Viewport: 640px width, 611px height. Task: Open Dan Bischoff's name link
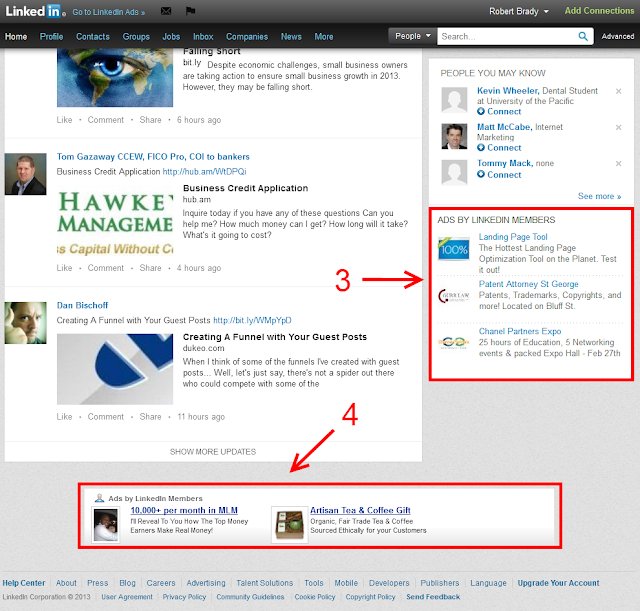coord(82,306)
